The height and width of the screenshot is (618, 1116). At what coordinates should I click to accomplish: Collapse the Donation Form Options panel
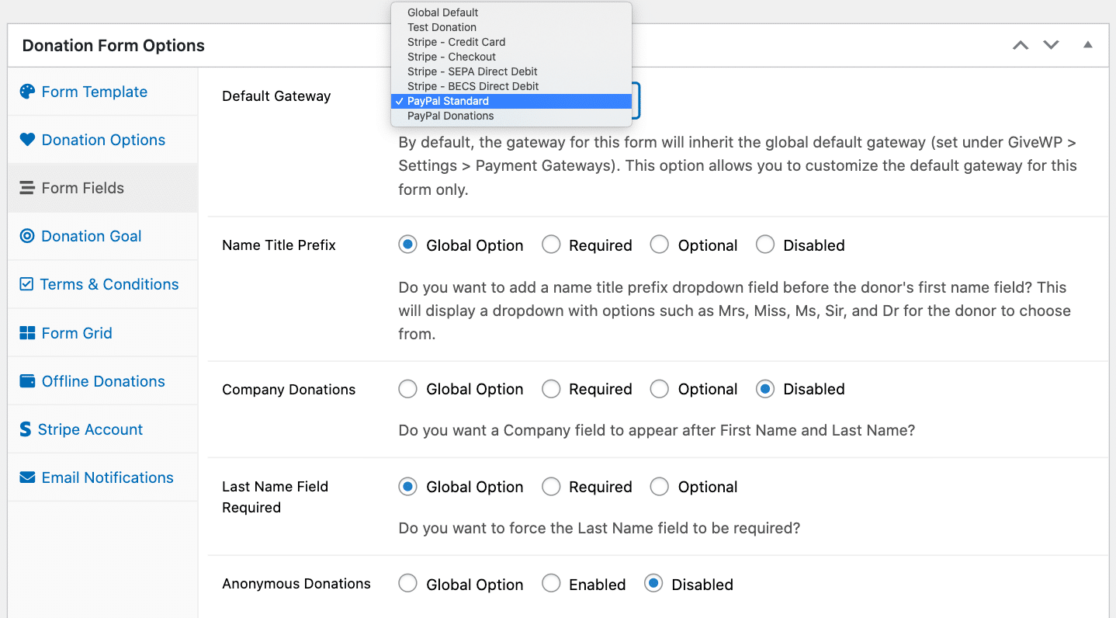pyautogui.click(x=1087, y=45)
